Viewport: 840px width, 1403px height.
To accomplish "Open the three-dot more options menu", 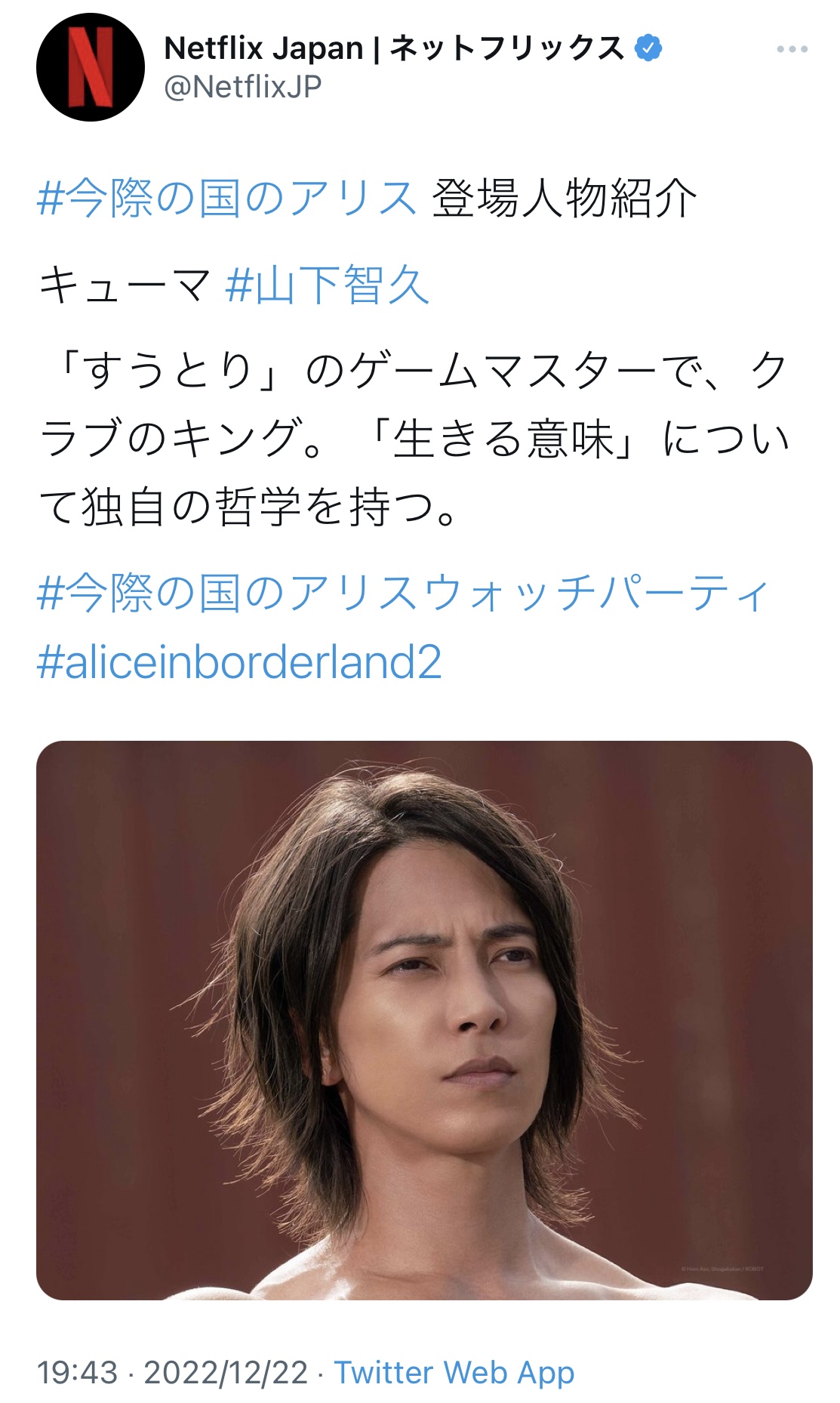I will 792,49.
